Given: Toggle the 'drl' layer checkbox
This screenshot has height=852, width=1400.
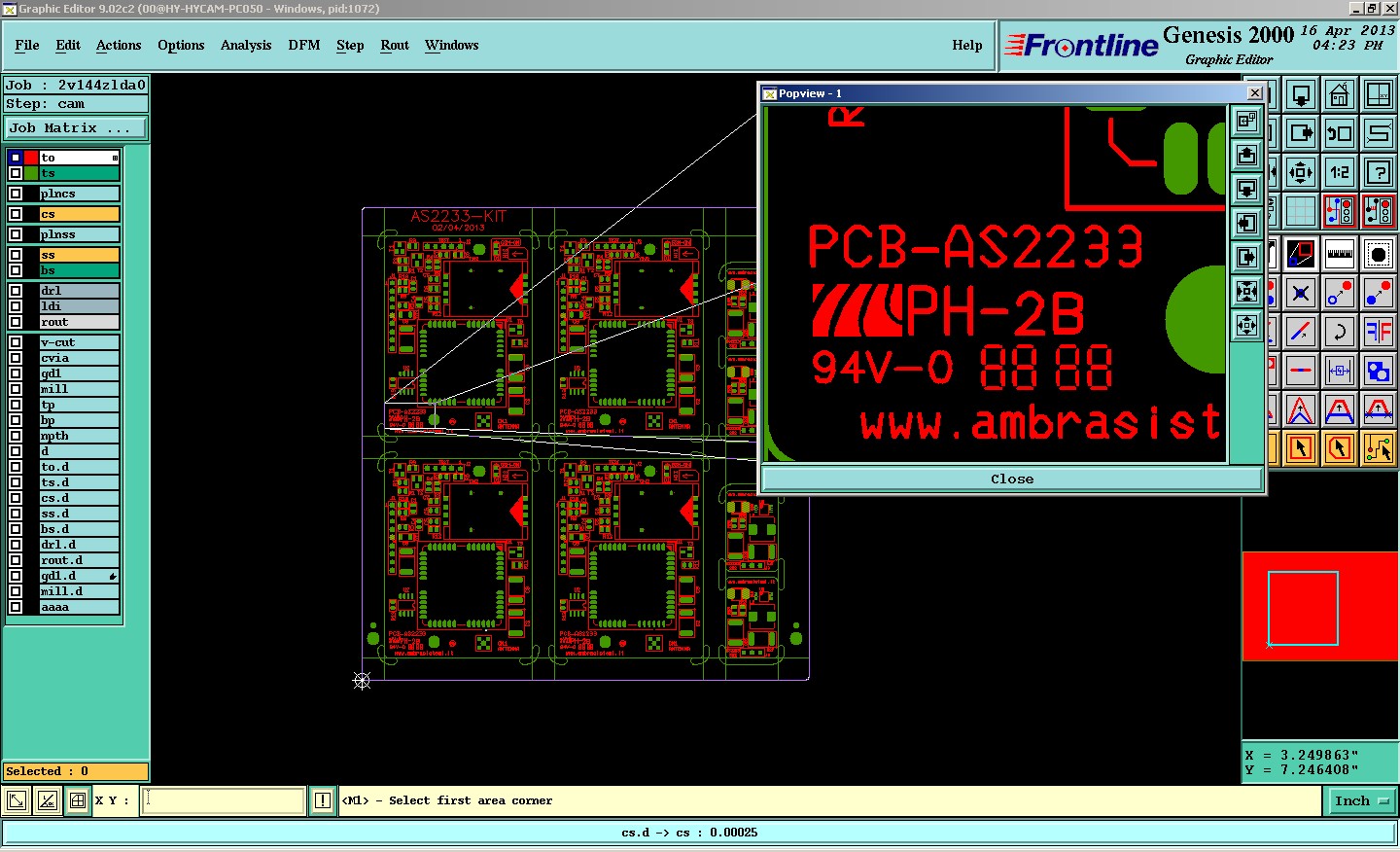Looking at the screenshot, I should 16,291.
